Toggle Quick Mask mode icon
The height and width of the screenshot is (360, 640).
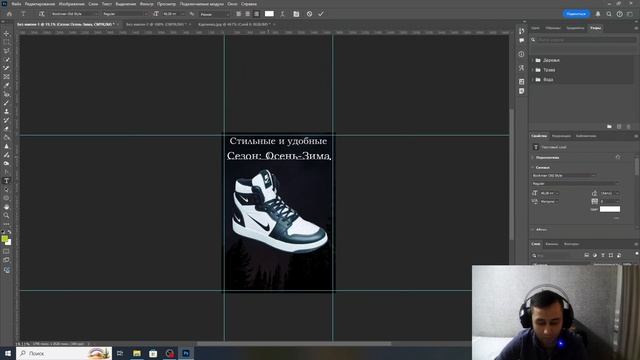pyautogui.click(x=7, y=251)
